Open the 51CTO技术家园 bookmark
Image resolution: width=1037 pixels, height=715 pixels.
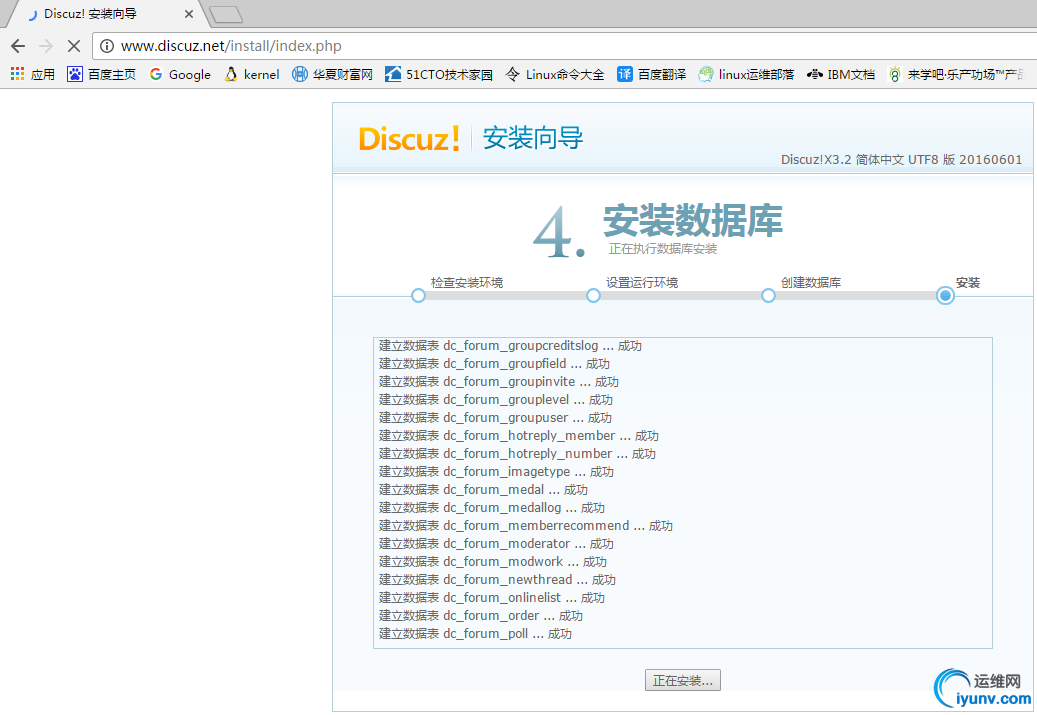click(439, 74)
